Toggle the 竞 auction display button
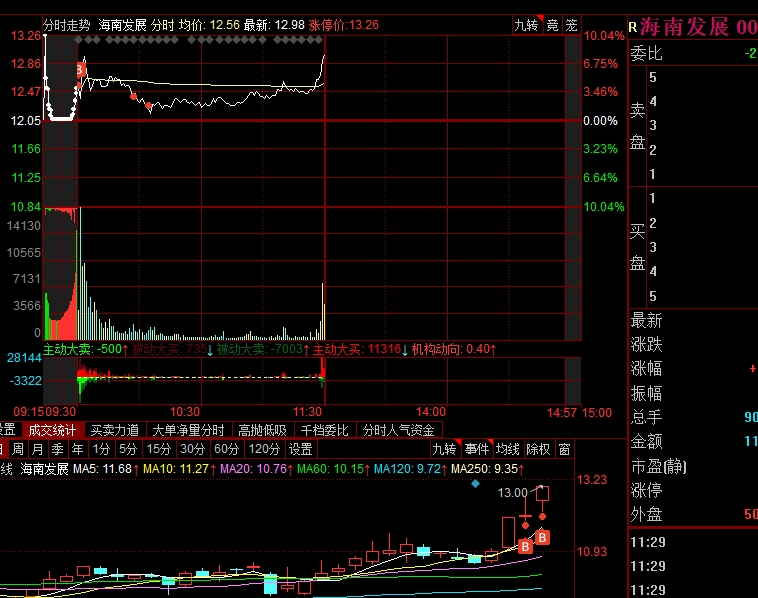 553,25
